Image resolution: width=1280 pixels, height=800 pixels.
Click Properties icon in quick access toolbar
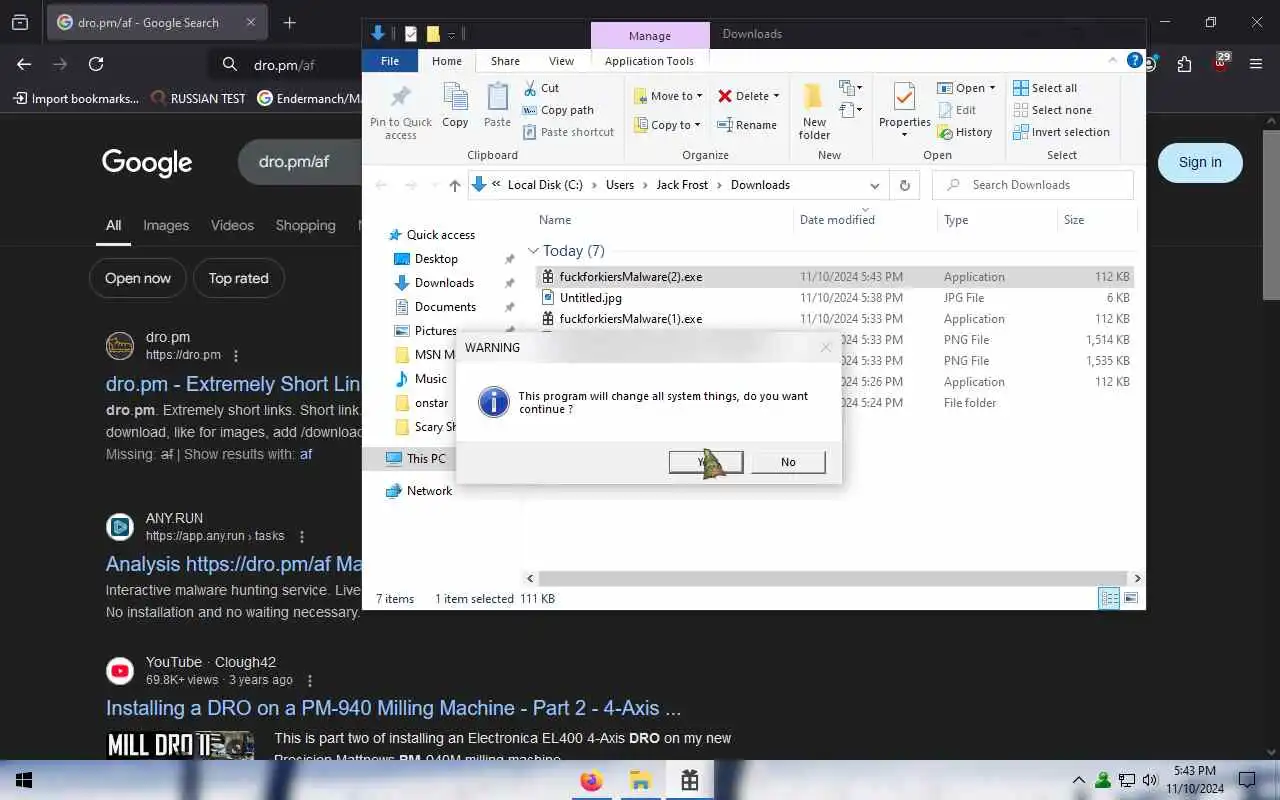click(410, 34)
